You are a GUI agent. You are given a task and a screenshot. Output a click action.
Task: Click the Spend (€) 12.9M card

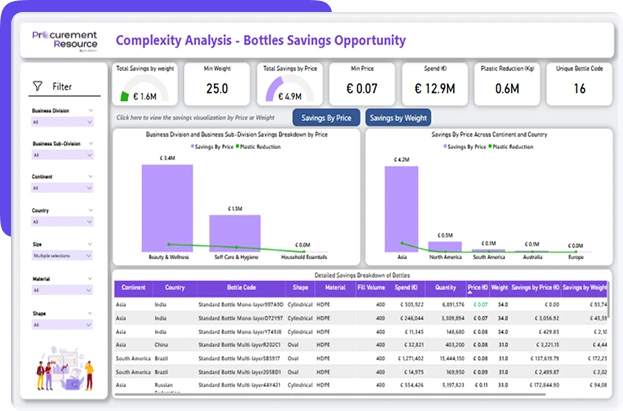[434, 83]
